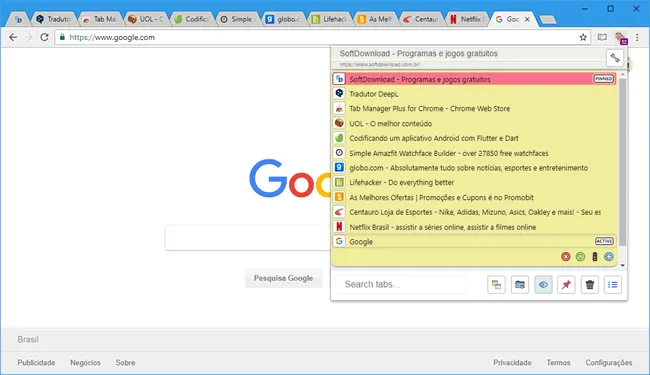This screenshot has width=650, height=375.
Task: Click the Promobit favicon in tab list
Action: coord(339,197)
